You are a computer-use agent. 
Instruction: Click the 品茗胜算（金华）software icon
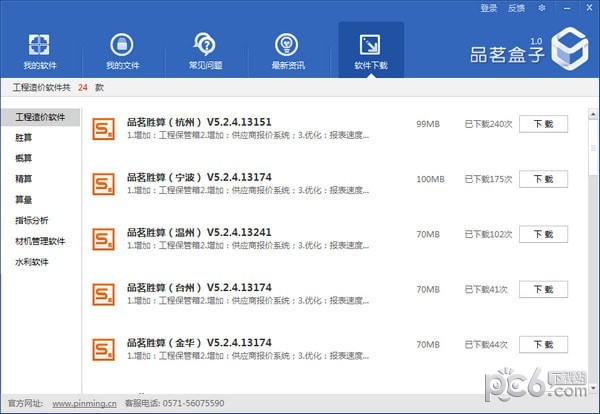tap(104, 349)
